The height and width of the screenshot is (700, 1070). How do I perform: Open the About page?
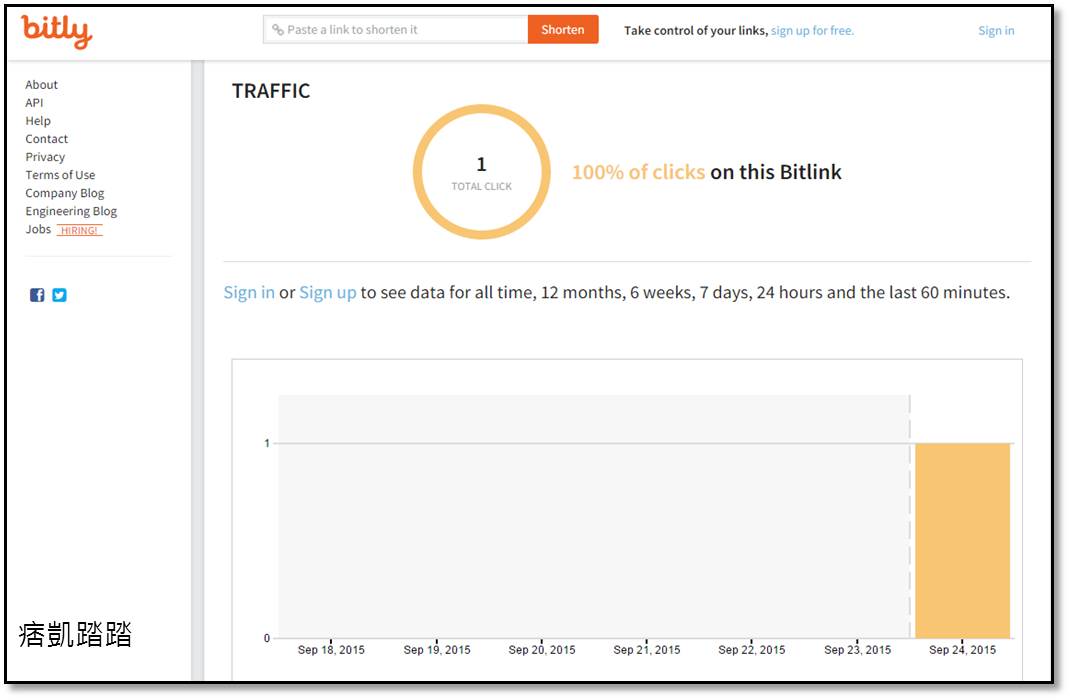tap(42, 85)
